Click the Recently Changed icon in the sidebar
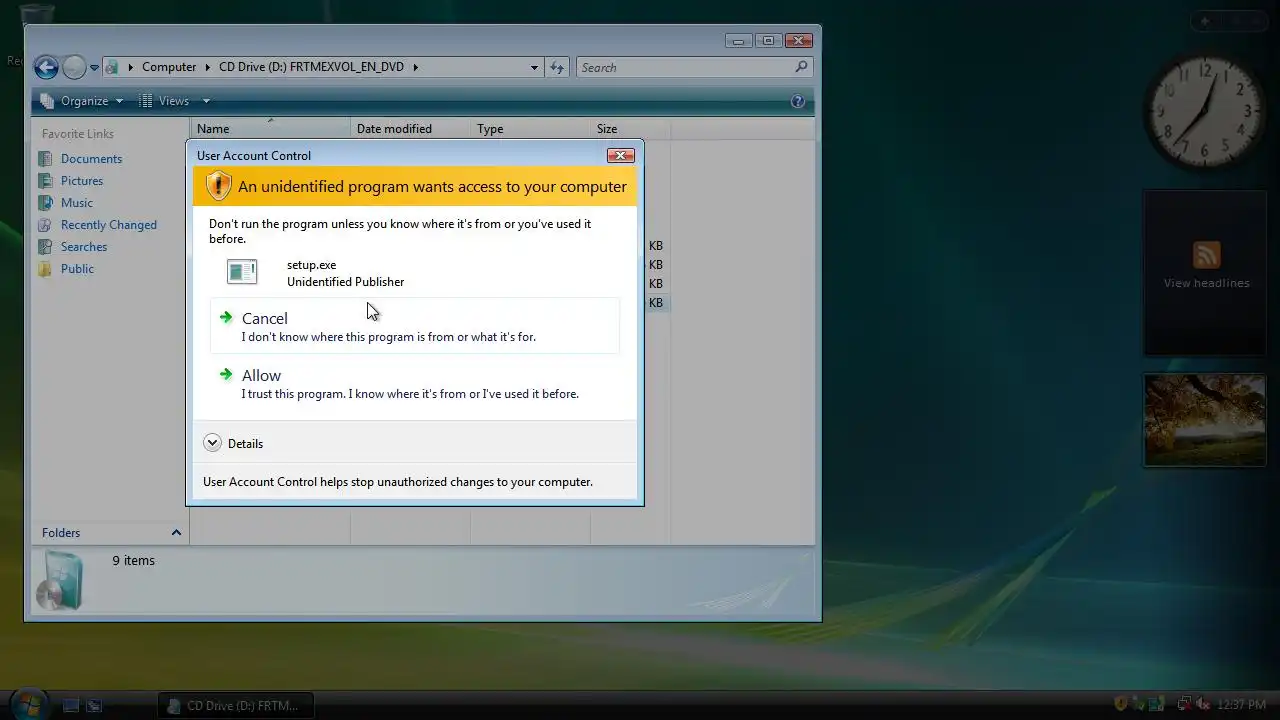The width and height of the screenshot is (1280, 720). click(45, 225)
